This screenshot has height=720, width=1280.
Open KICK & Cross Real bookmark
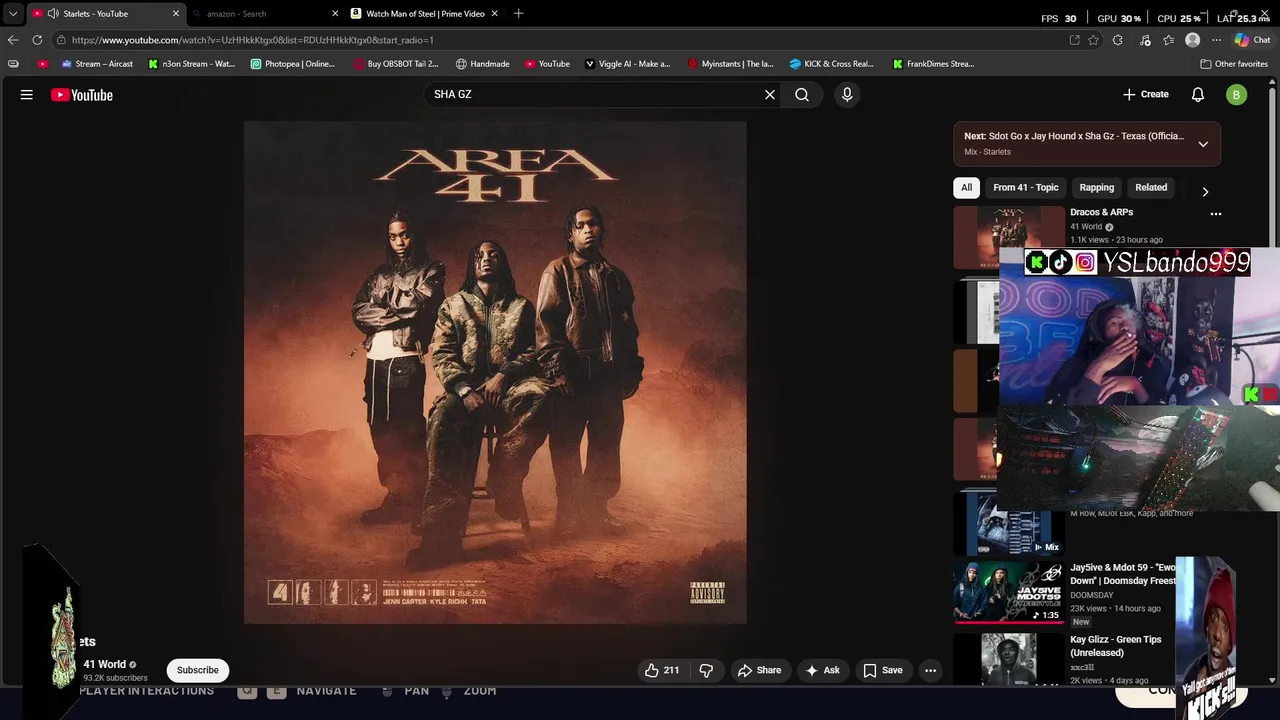click(x=832, y=64)
